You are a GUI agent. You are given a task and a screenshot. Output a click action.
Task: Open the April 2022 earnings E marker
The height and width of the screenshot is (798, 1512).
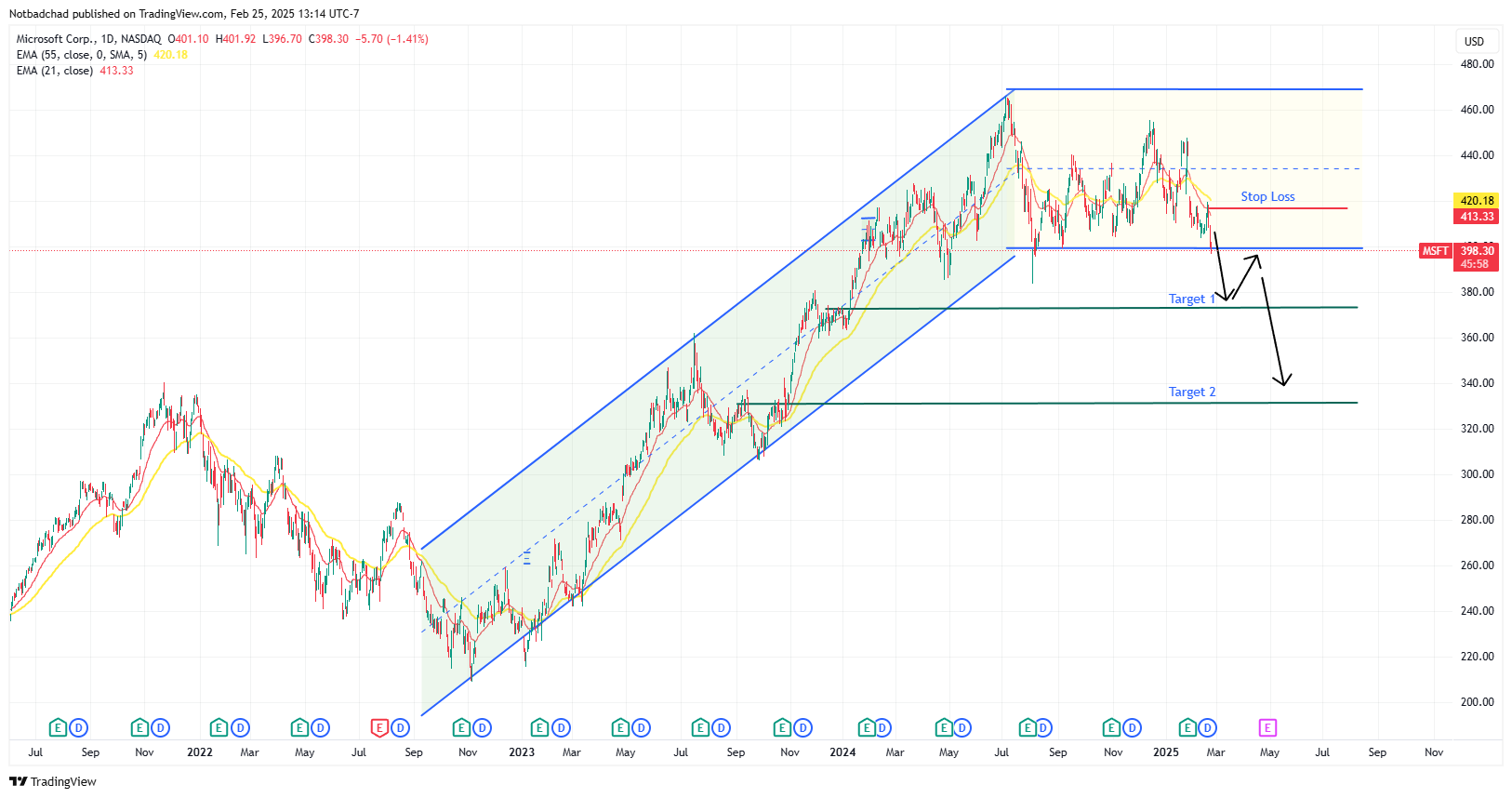point(299,727)
